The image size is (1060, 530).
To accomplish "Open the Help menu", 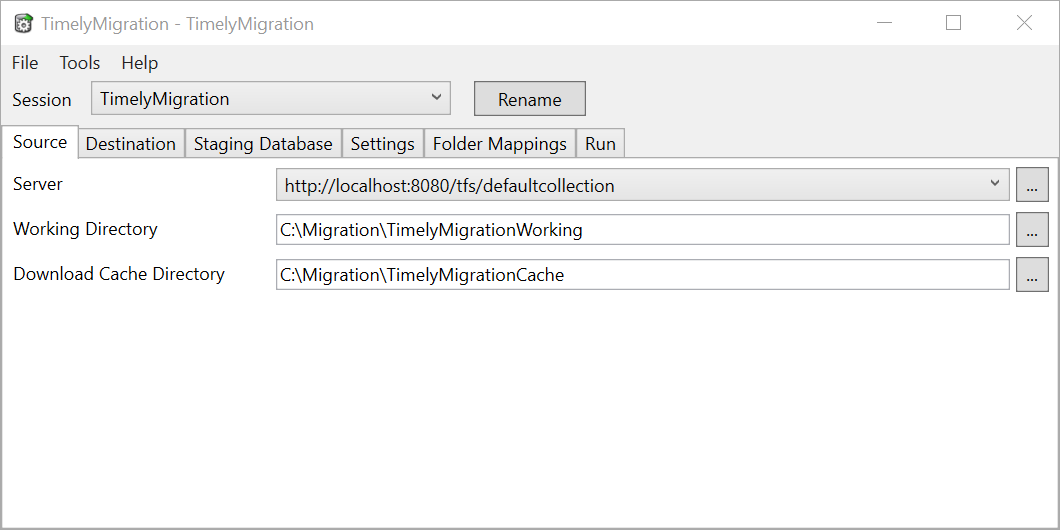I will click(x=140, y=63).
